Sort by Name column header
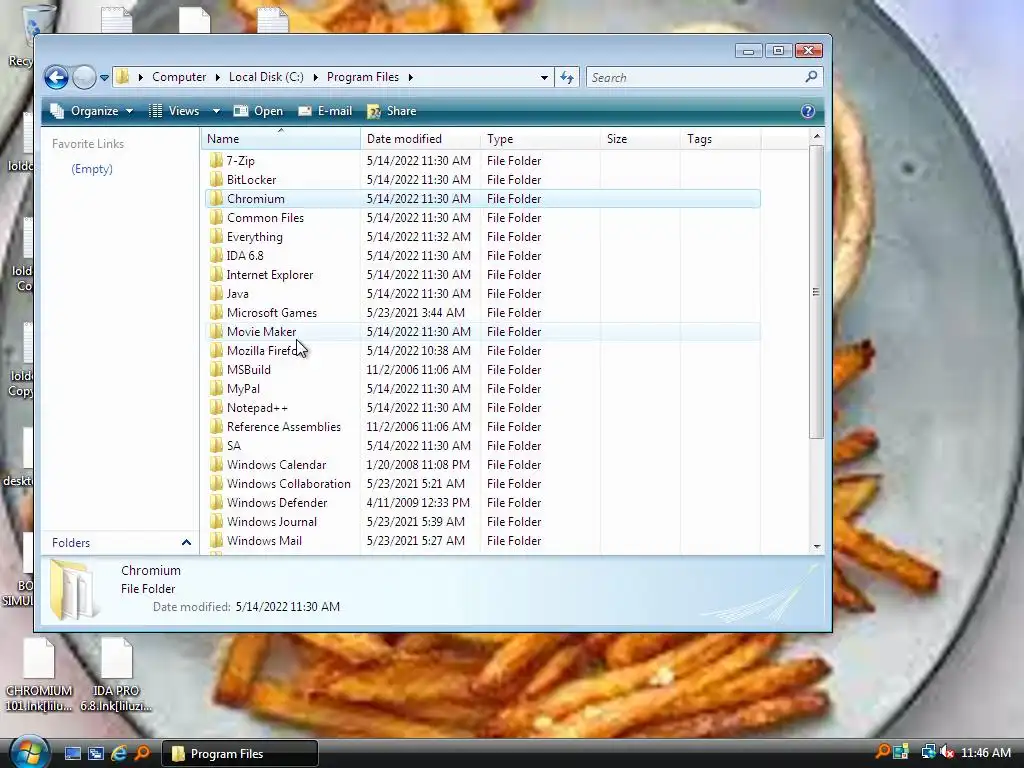 point(281,138)
